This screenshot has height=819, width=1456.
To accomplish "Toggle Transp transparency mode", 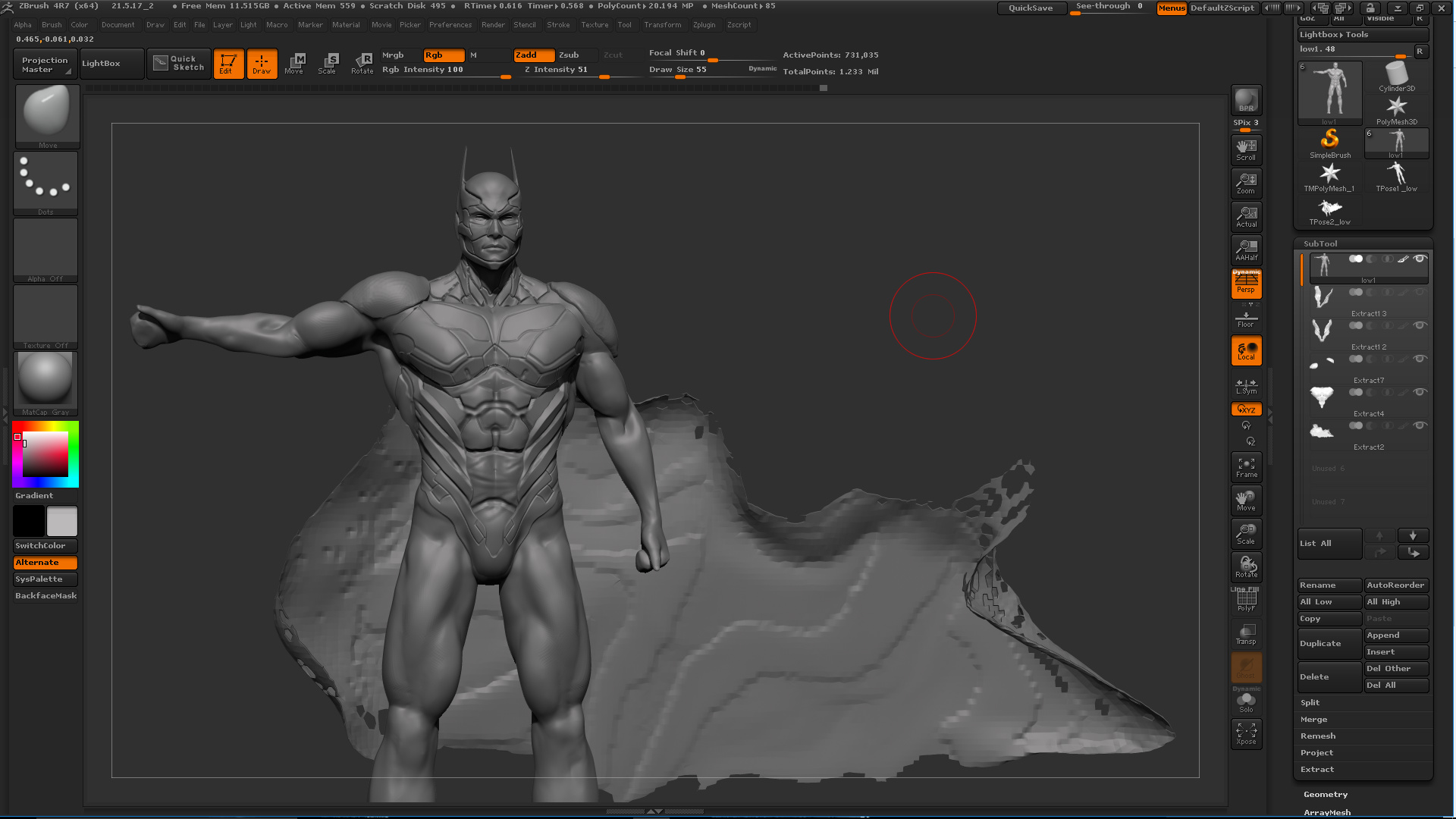I will 1246,634.
